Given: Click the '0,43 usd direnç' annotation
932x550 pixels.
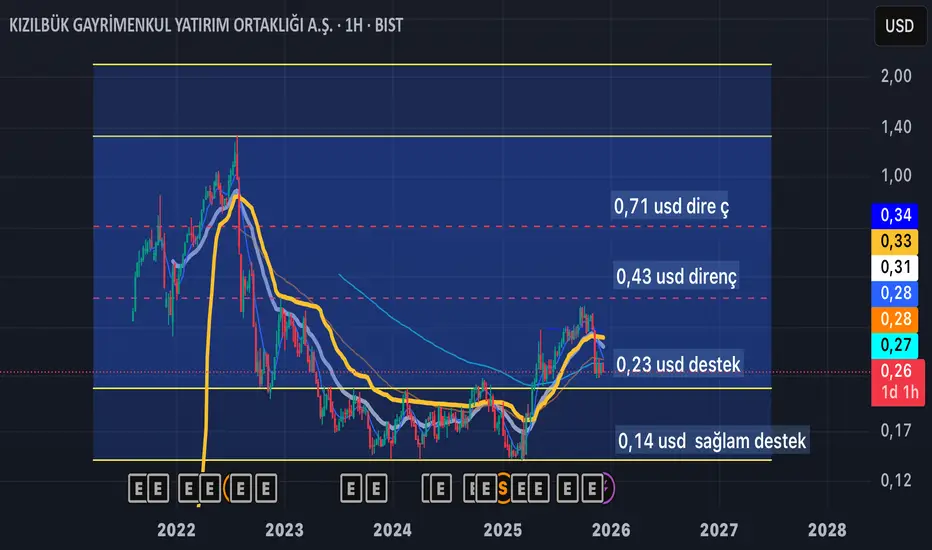Looking at the screenshot, I should click(x=676, y=276).
